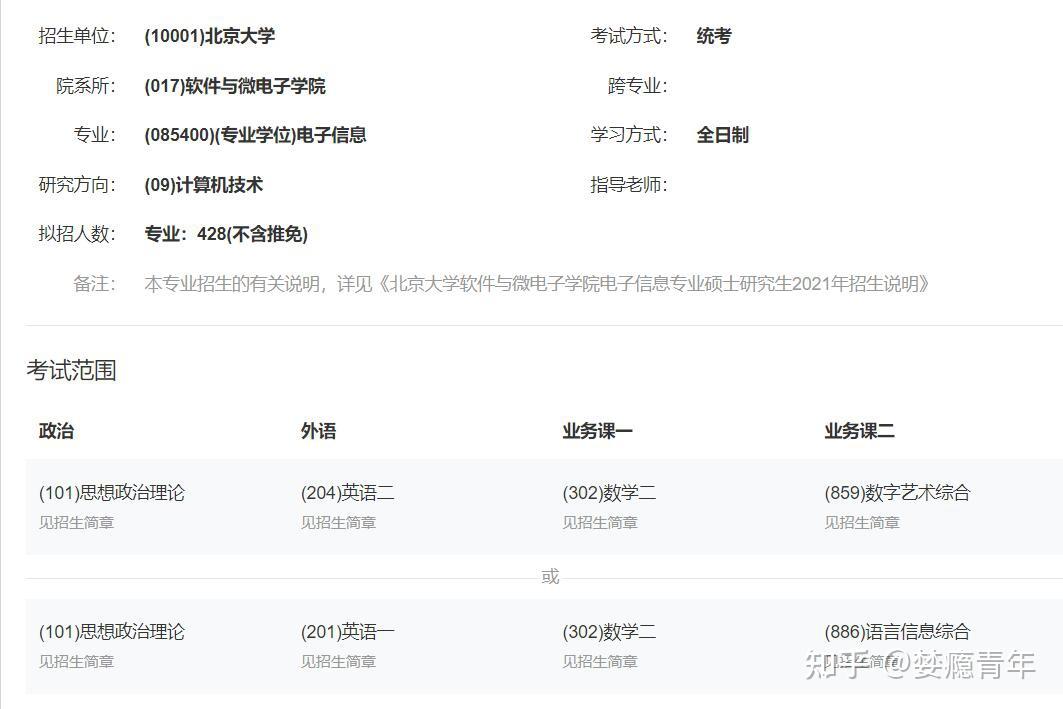Click the 备注 field label
Viewport: 1063px width, 709px height.
(95, 283)
